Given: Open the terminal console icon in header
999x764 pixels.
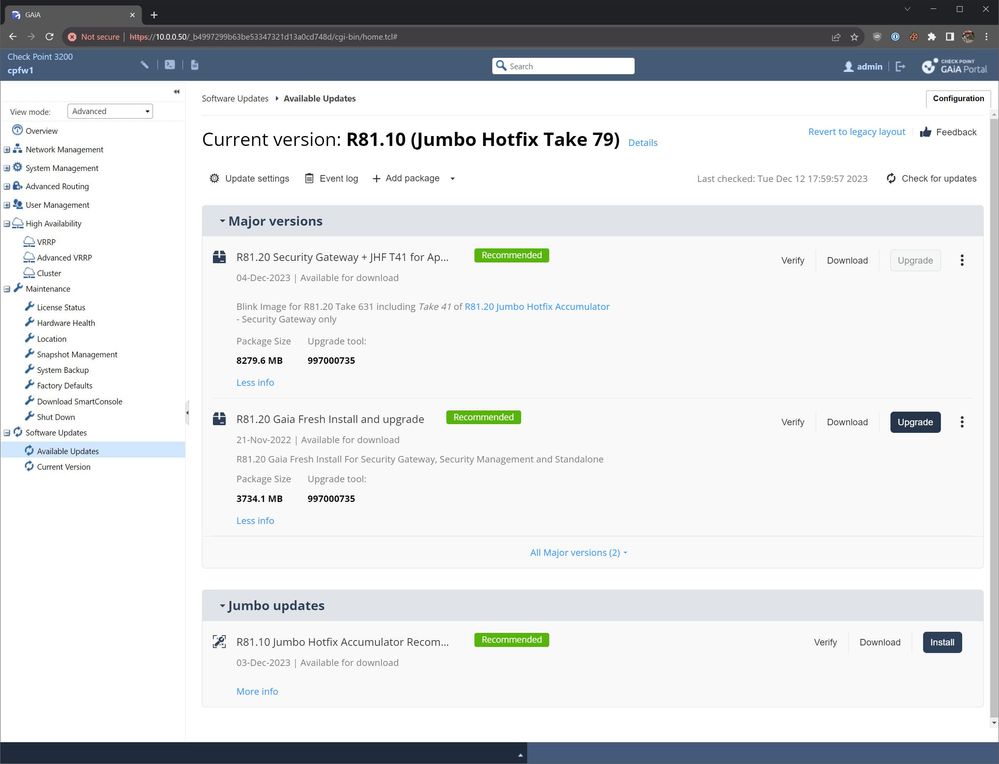Looking at the screenshot, I should 170,65.
